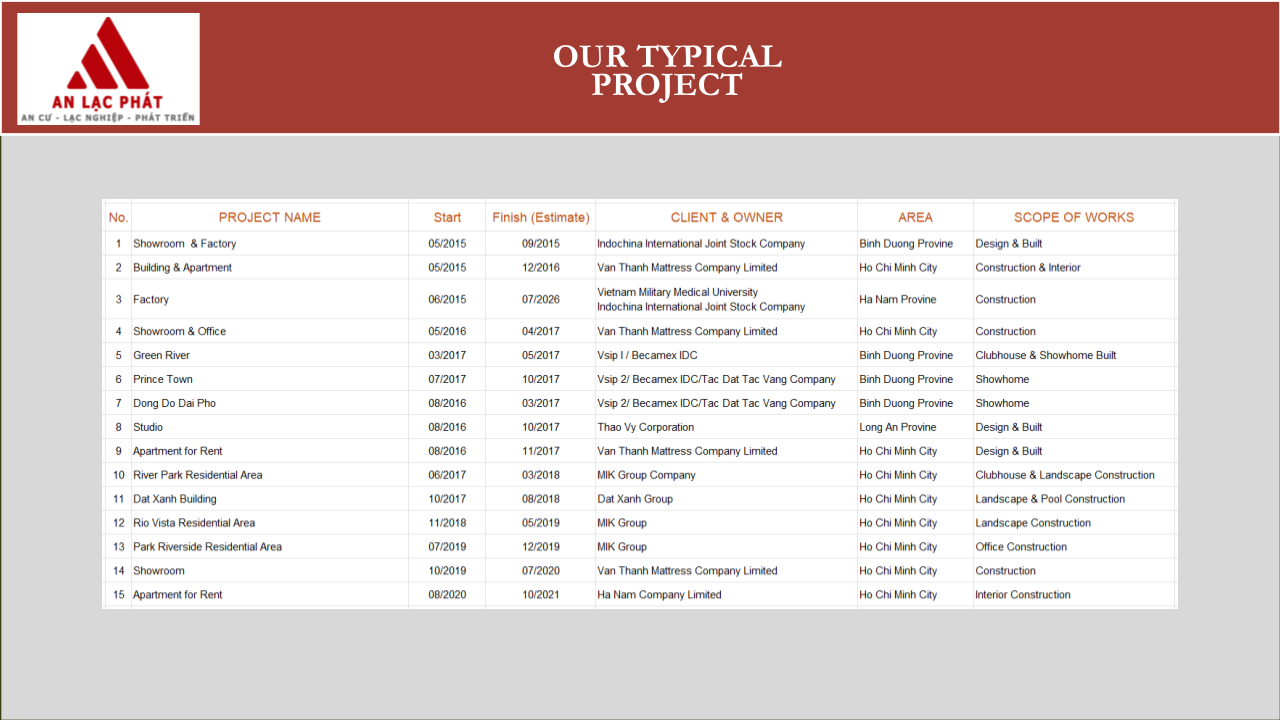Select the Start column header
Screen dimensions: 1280x720
coord(447,217)
